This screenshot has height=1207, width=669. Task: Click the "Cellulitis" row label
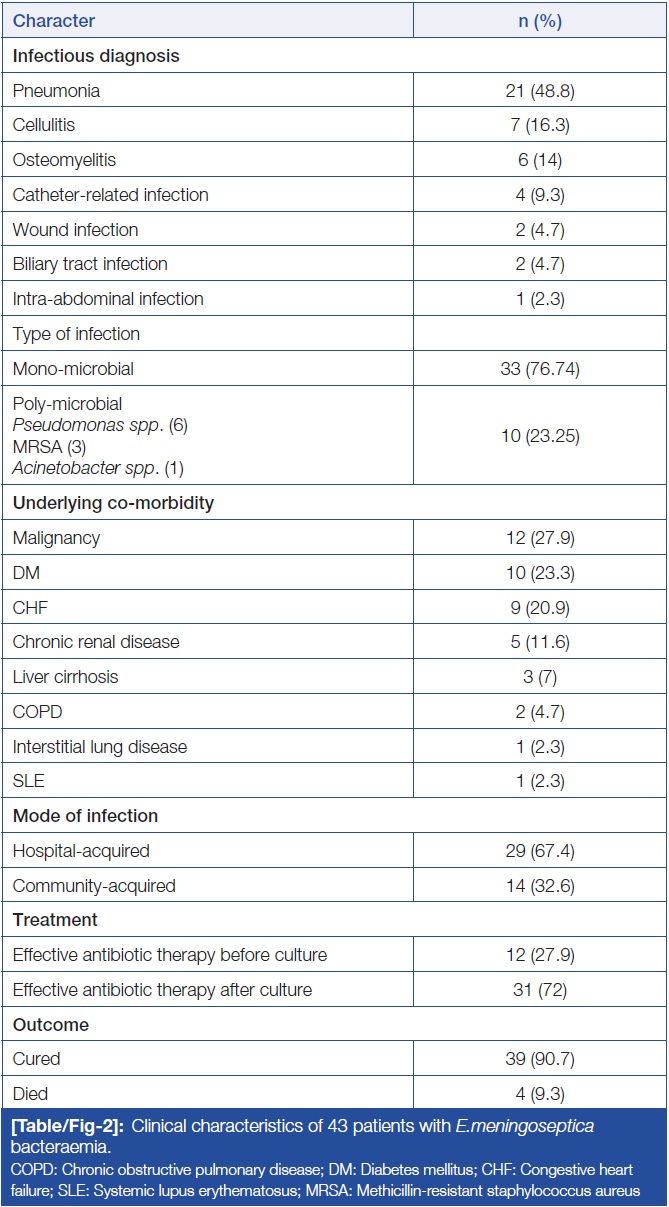pyautogui.click(x=45, y=126)
